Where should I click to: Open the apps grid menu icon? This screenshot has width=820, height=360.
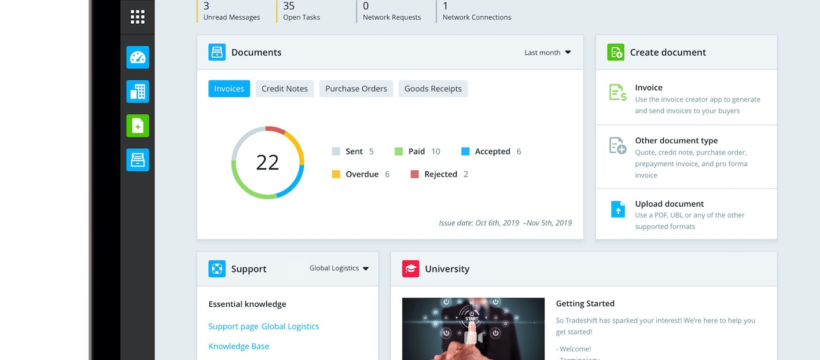coord(138,17)
